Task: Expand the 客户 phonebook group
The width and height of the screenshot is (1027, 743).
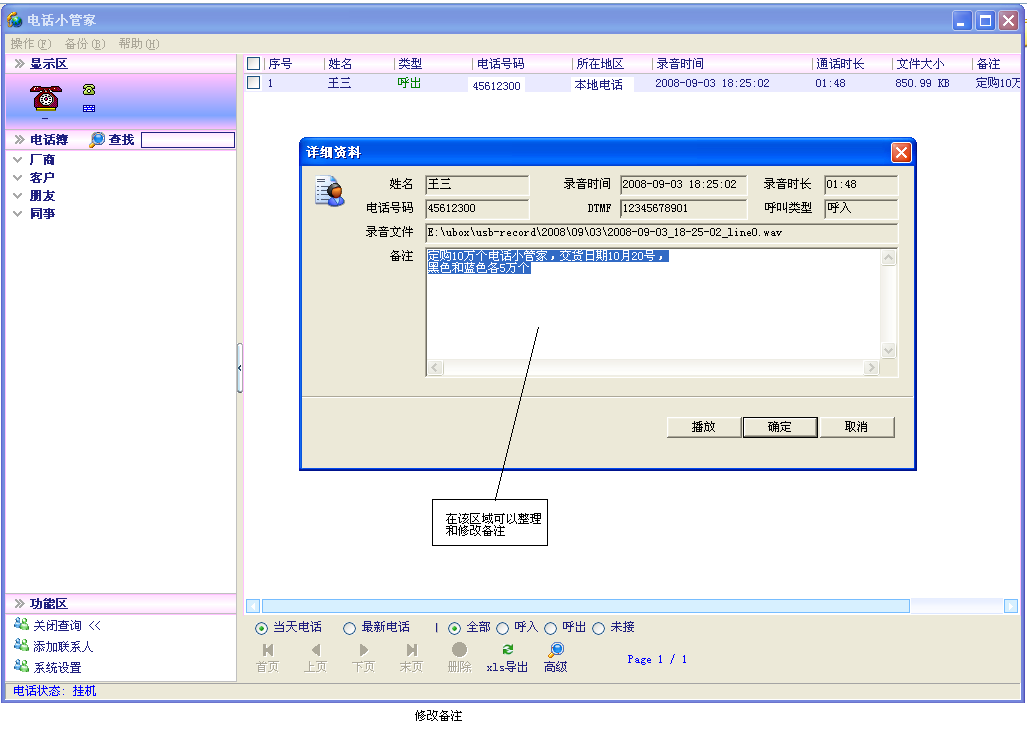Action: (x=18, y=177)
